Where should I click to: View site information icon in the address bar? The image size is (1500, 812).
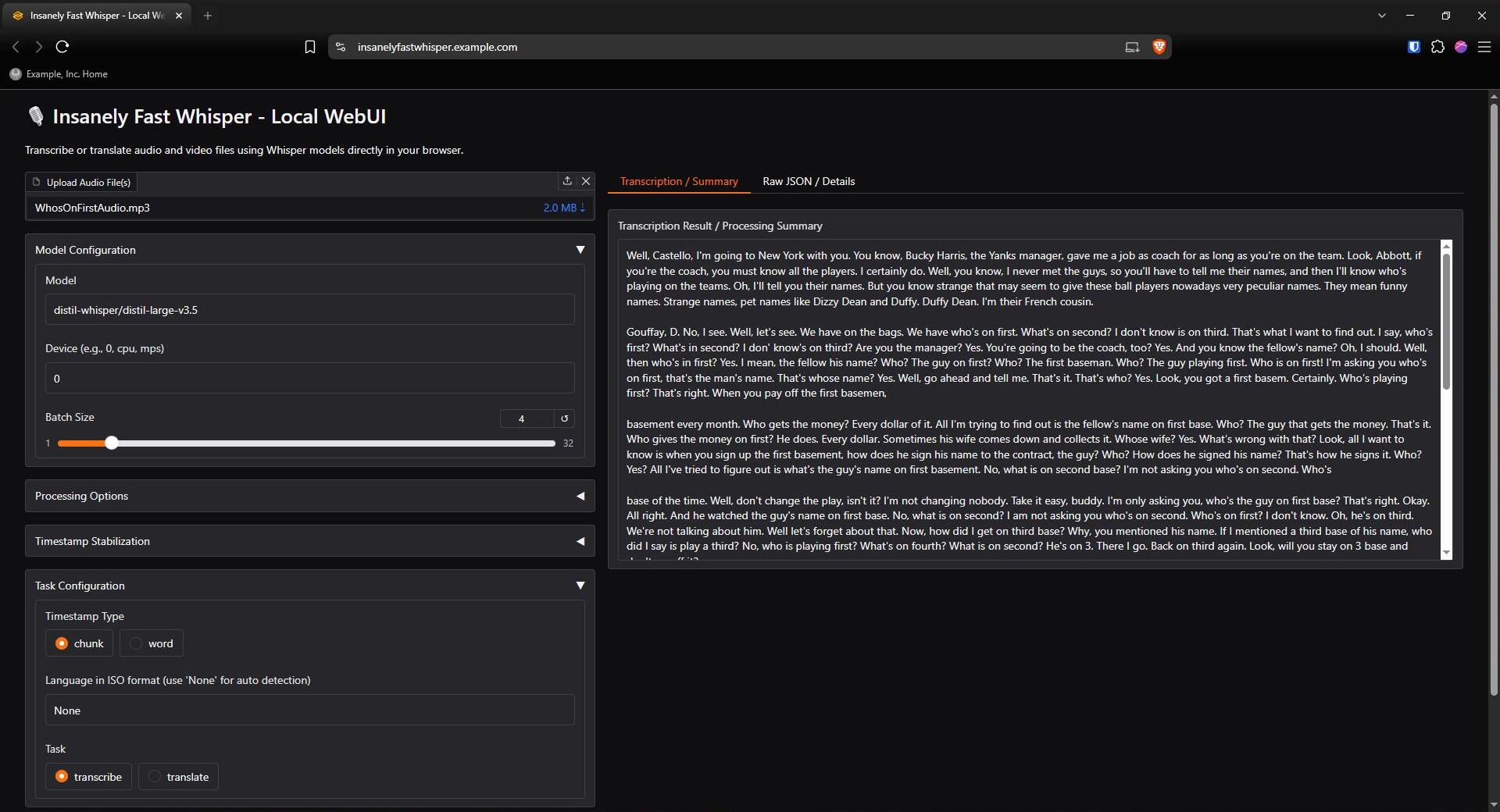341,47
